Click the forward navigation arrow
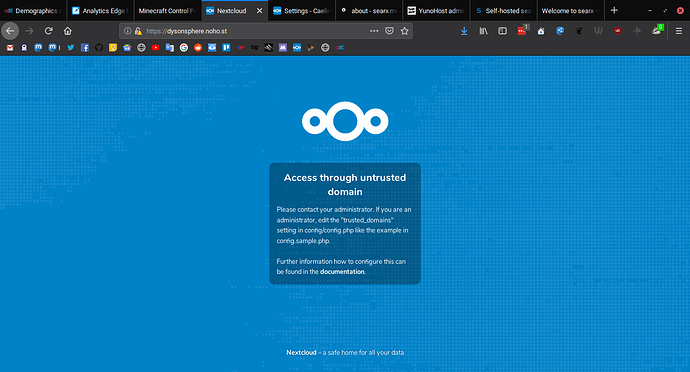Image resolution: width=690 pixels, height=372 pixels. (29, 31)
